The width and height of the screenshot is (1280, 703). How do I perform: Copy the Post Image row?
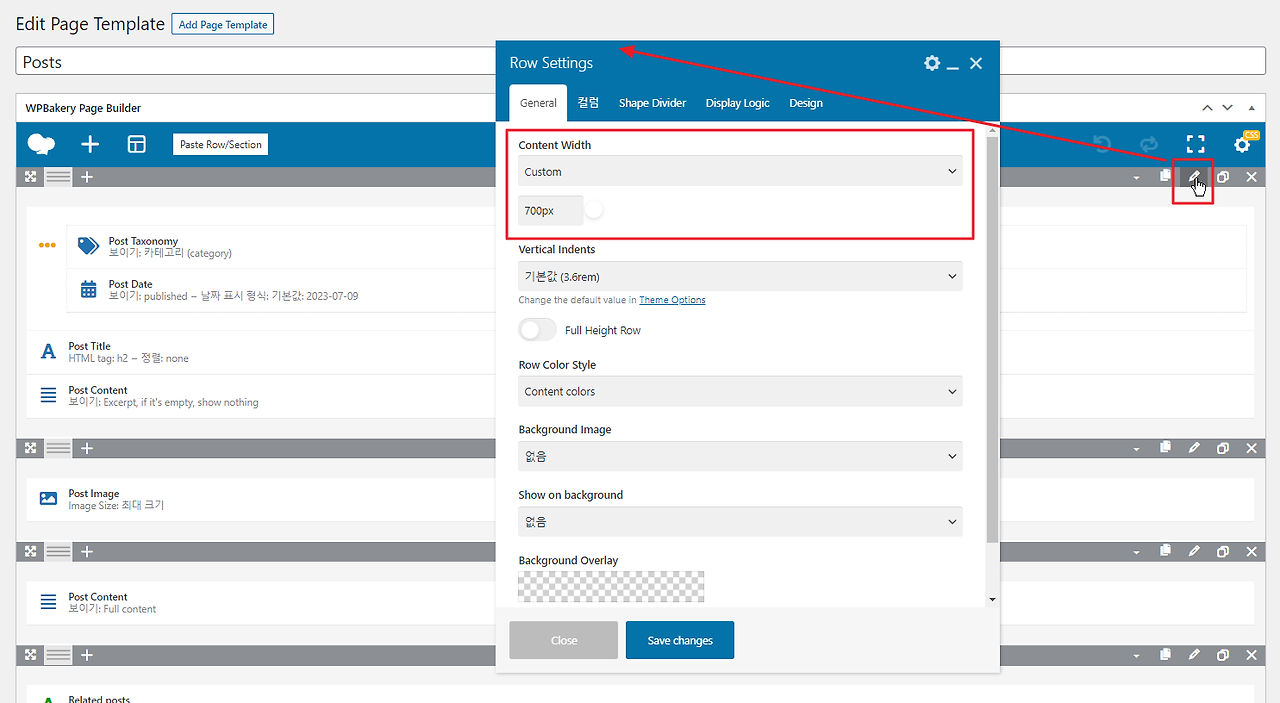click(x=1165, y=448)
